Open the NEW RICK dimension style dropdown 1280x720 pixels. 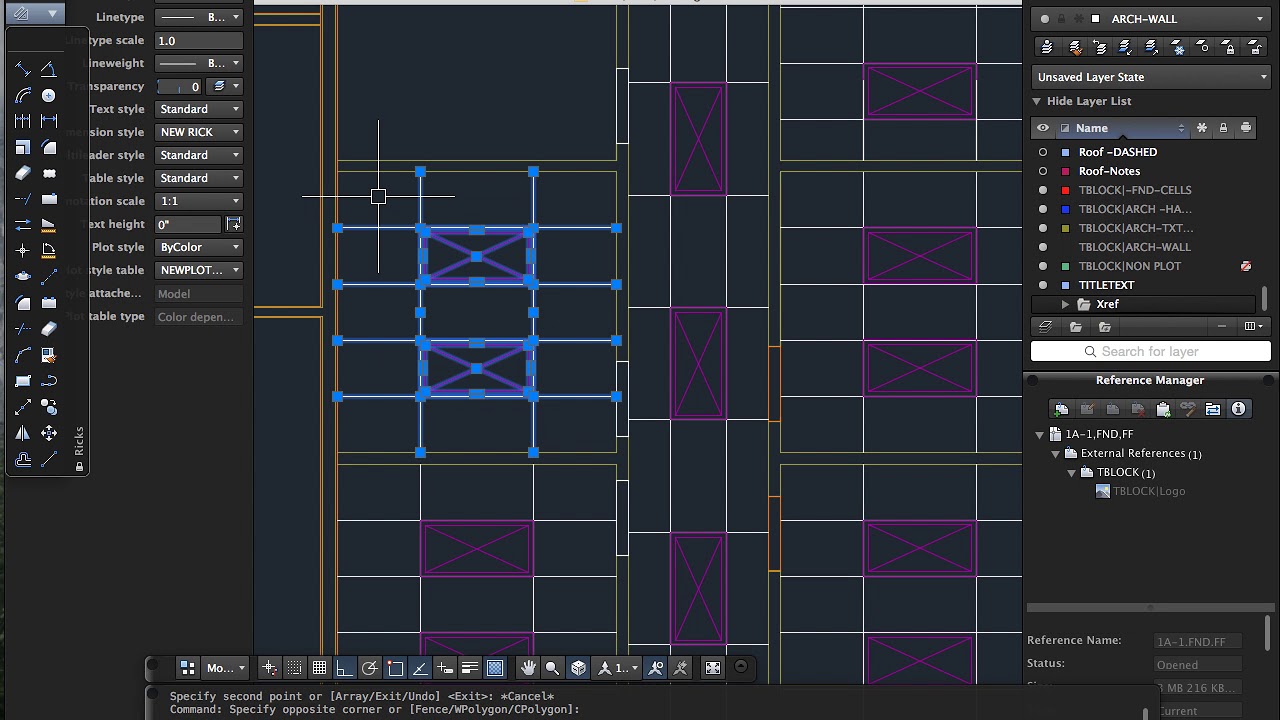200,132
